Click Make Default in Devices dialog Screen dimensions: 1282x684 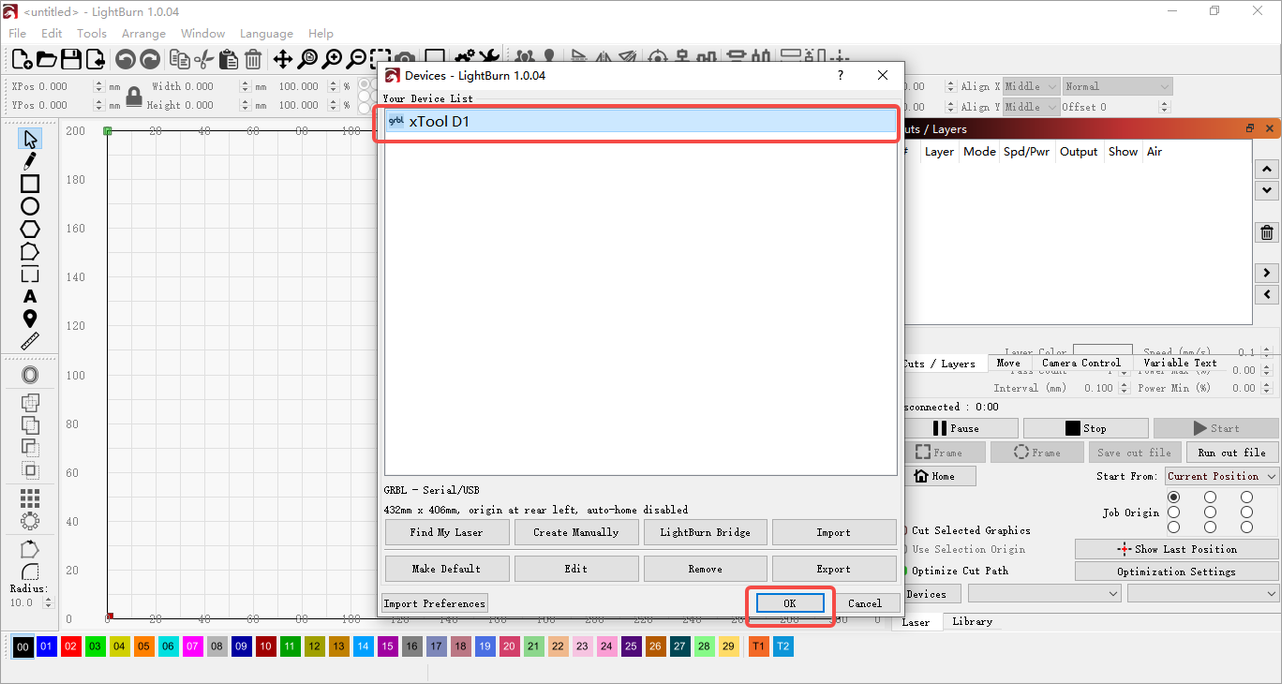pos(447,569)
